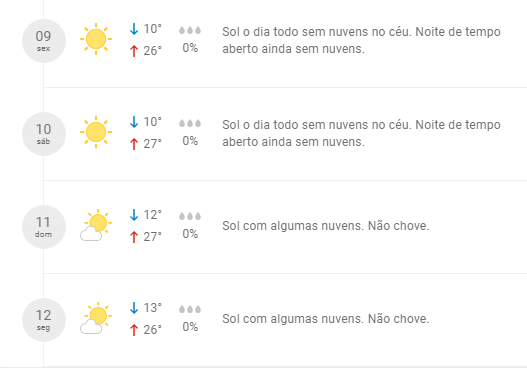
Task: Click the raindrops icon for day 12
Action: pos(190,309)
